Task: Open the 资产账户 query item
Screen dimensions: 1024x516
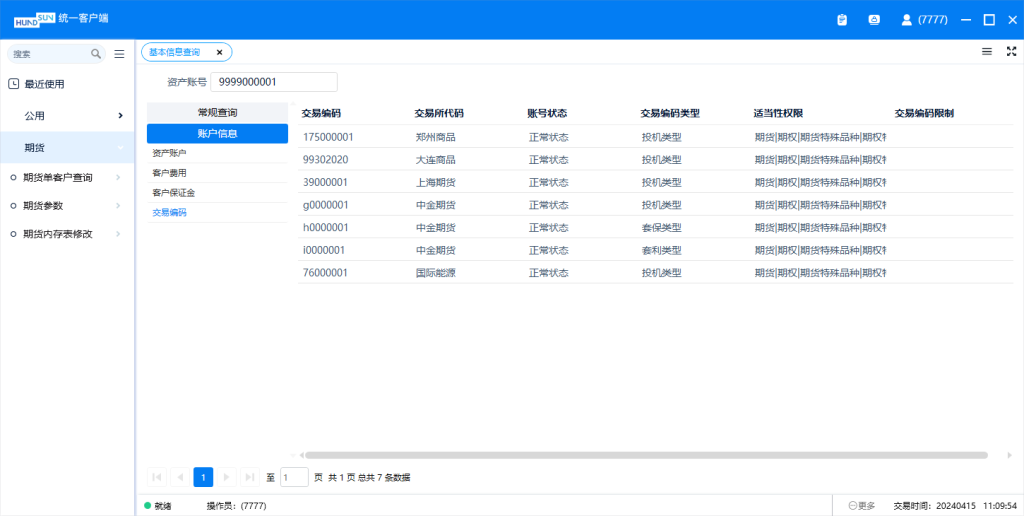Action: click(x=170, y=153)
